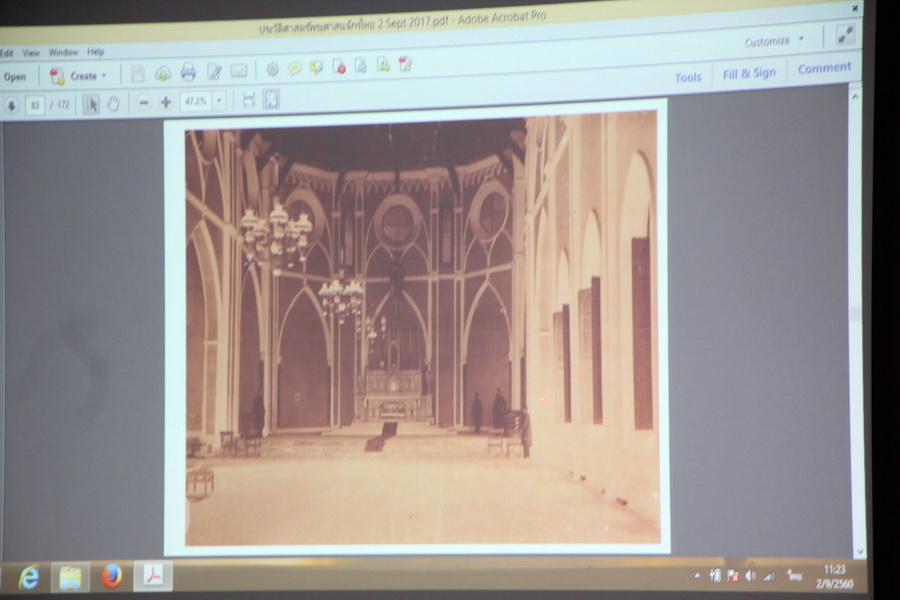Click the cloud upload icon
Image resolution: width=900 pixels, height=600 pixels.
click(x=163, y=73)
